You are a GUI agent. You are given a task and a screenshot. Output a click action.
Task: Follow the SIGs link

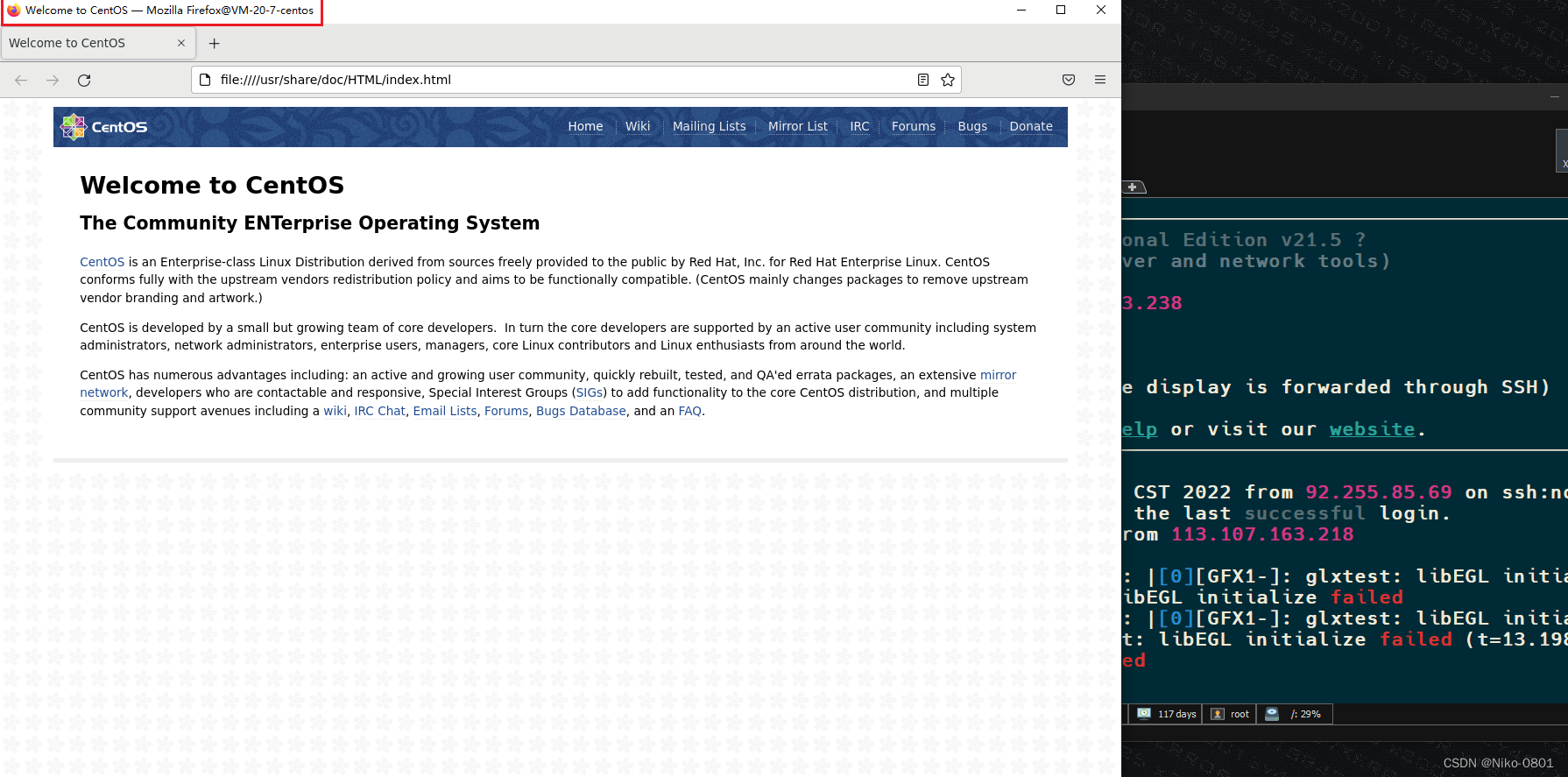pos(589,392)
